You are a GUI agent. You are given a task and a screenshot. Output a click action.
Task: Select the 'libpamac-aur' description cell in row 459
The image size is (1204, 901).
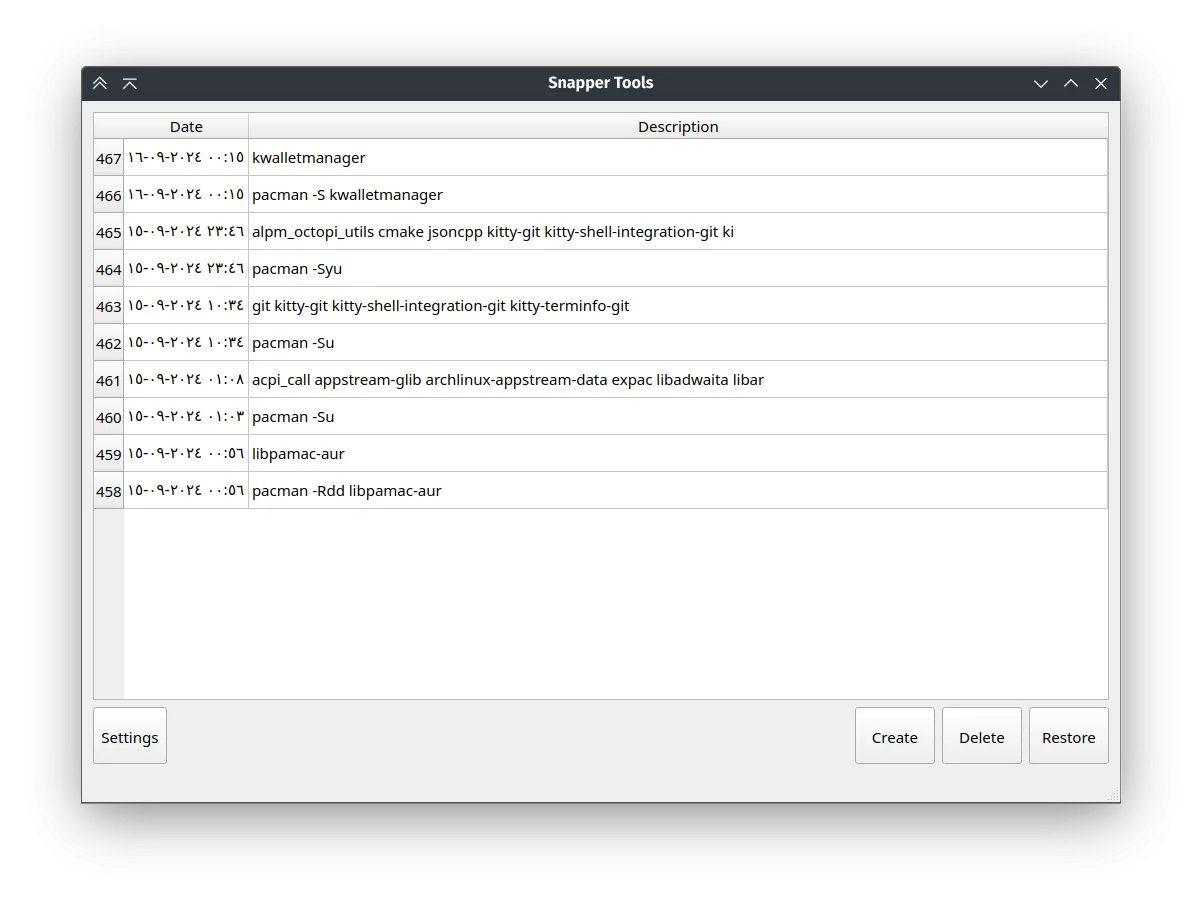[678, 454]
